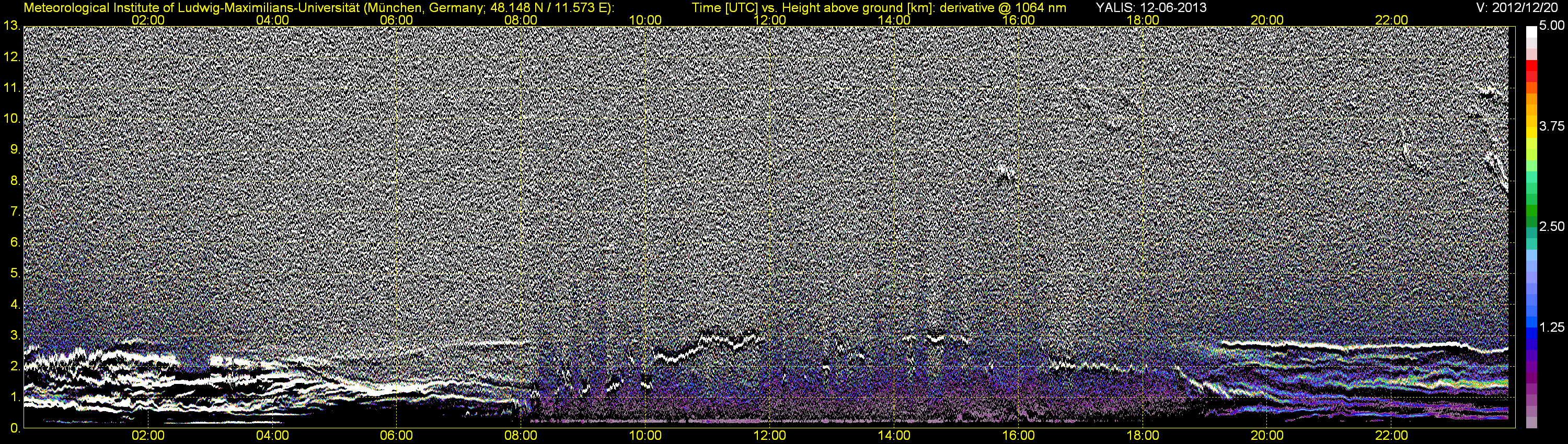Pick the yellow segment of the colorbar
Screen dimensions: 1568x444
coord(1531,133)
